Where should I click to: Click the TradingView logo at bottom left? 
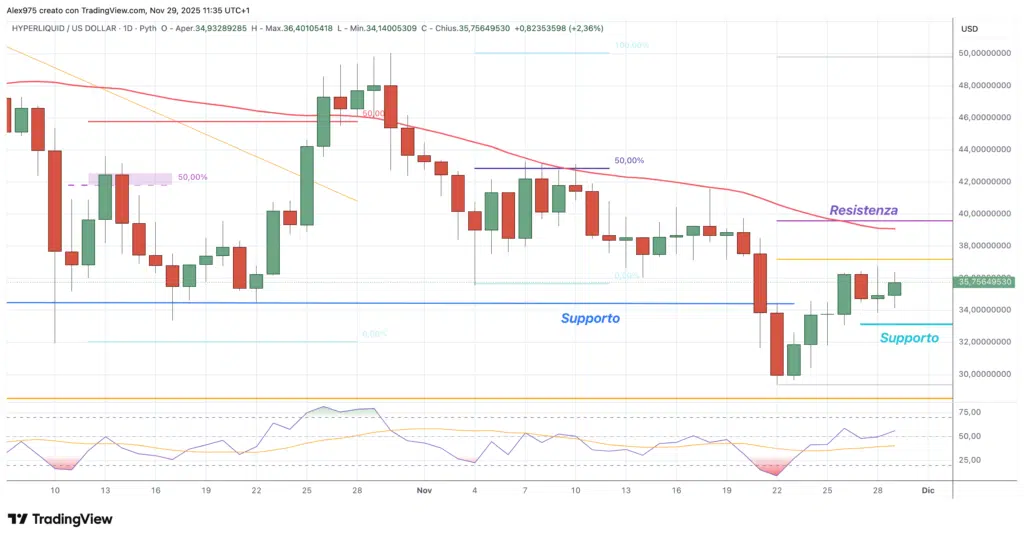pos(59,519)
